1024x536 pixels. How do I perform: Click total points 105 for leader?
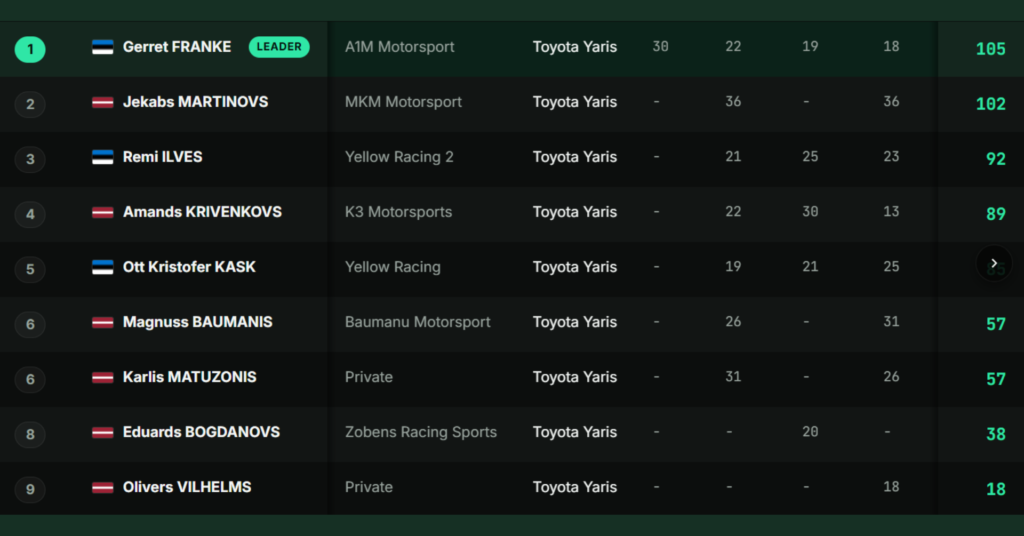(990, 49)
